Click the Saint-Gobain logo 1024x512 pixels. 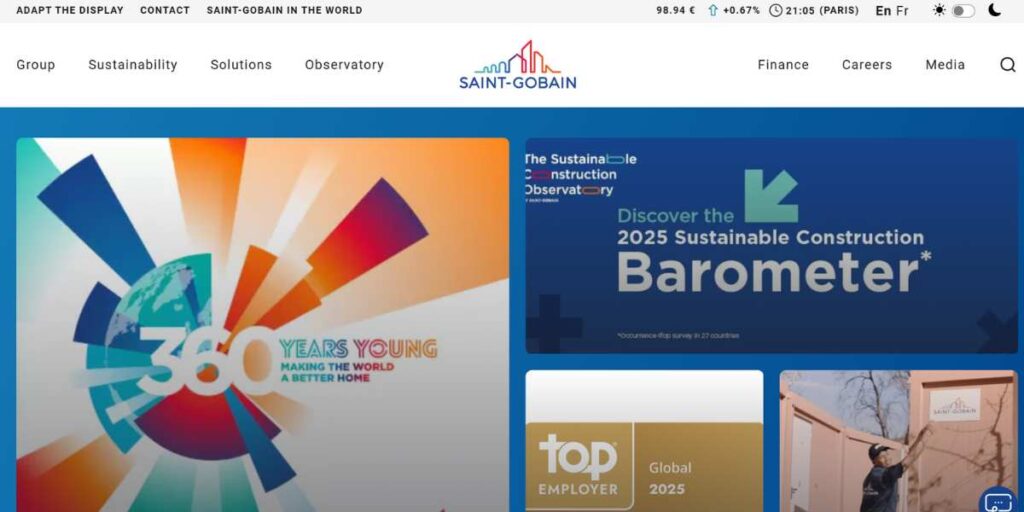[x=517, y=65]
